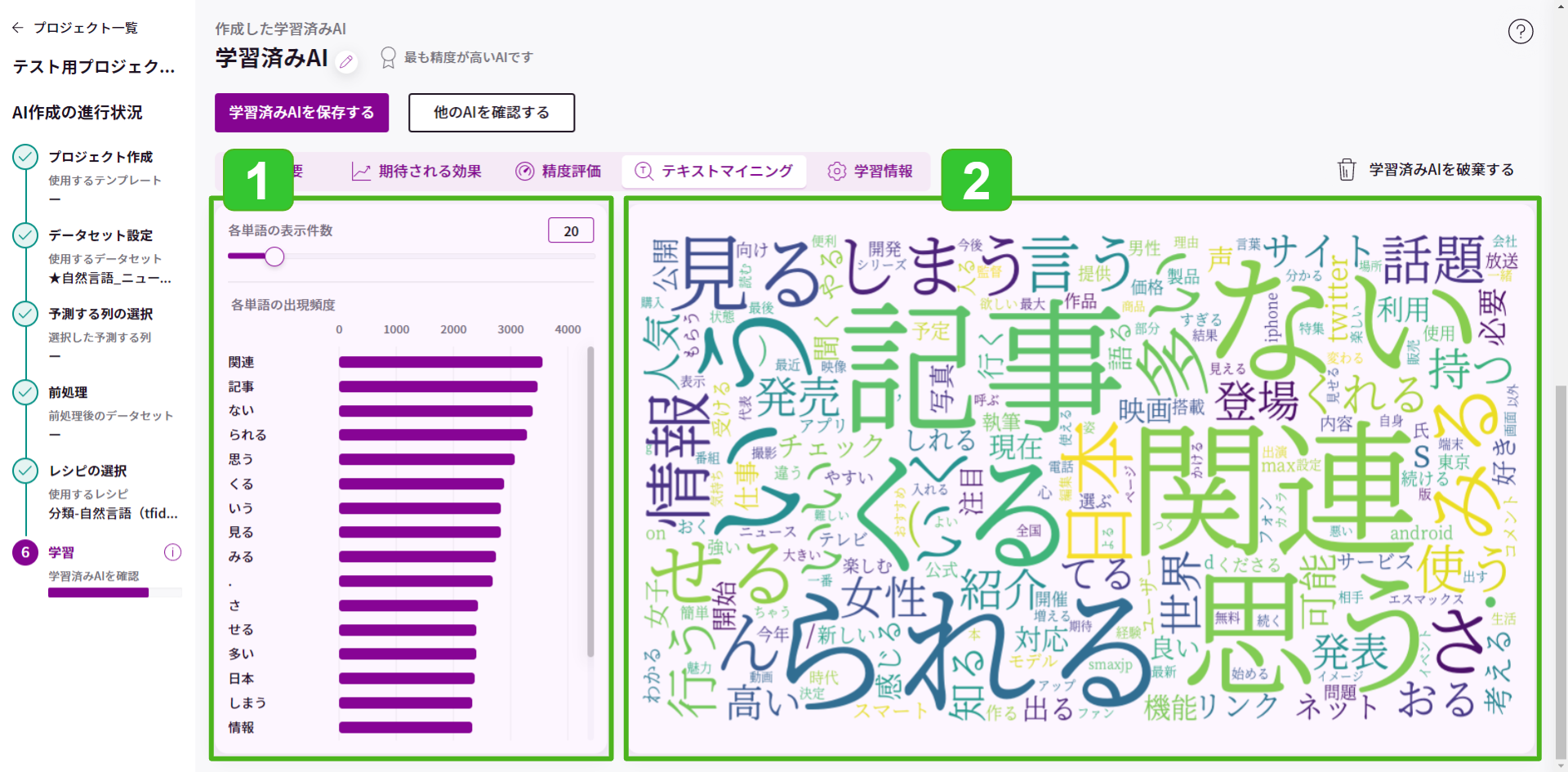
Task: Click the 前処理 step label
Action: [x=68, y=392]
